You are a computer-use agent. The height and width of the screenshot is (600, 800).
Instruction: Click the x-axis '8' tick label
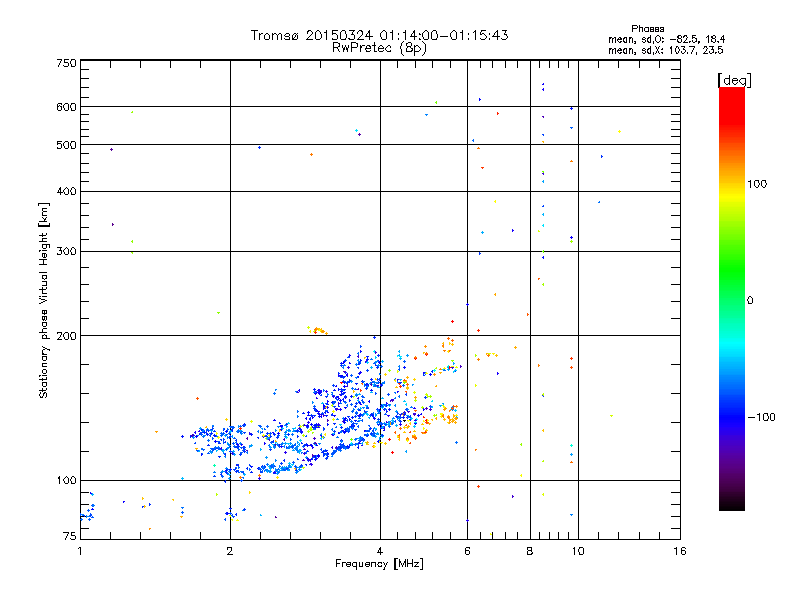coord(530,551)
